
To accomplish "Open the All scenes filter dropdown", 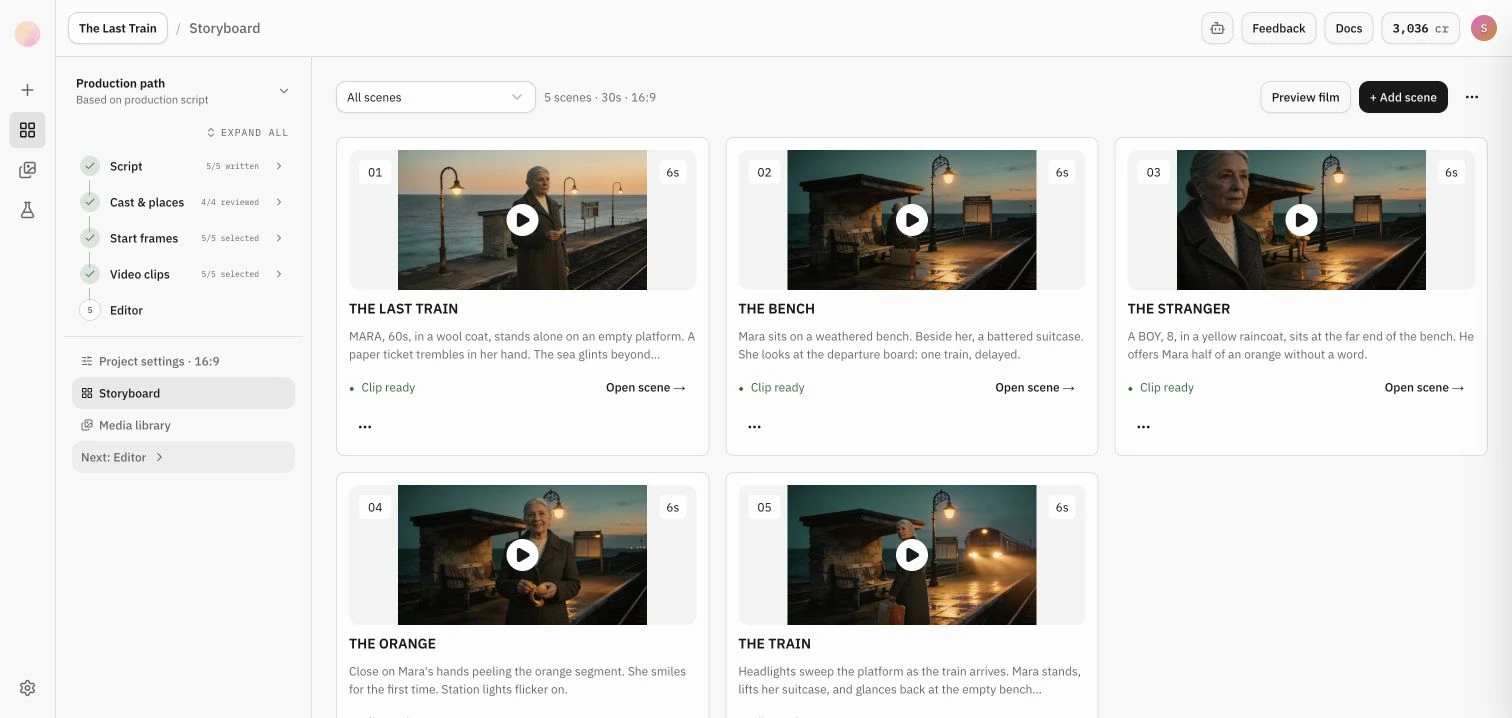I will (435, 97).
